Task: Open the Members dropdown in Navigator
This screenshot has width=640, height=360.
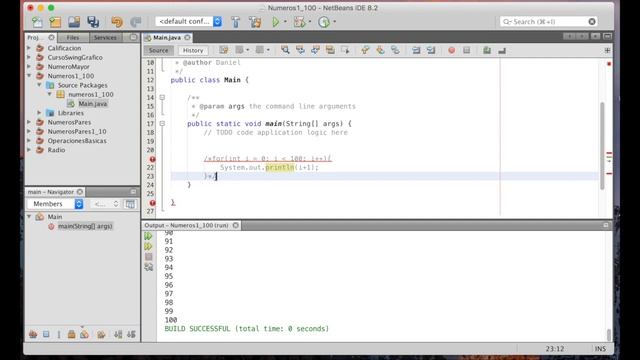Action: (x=55, y=204)
